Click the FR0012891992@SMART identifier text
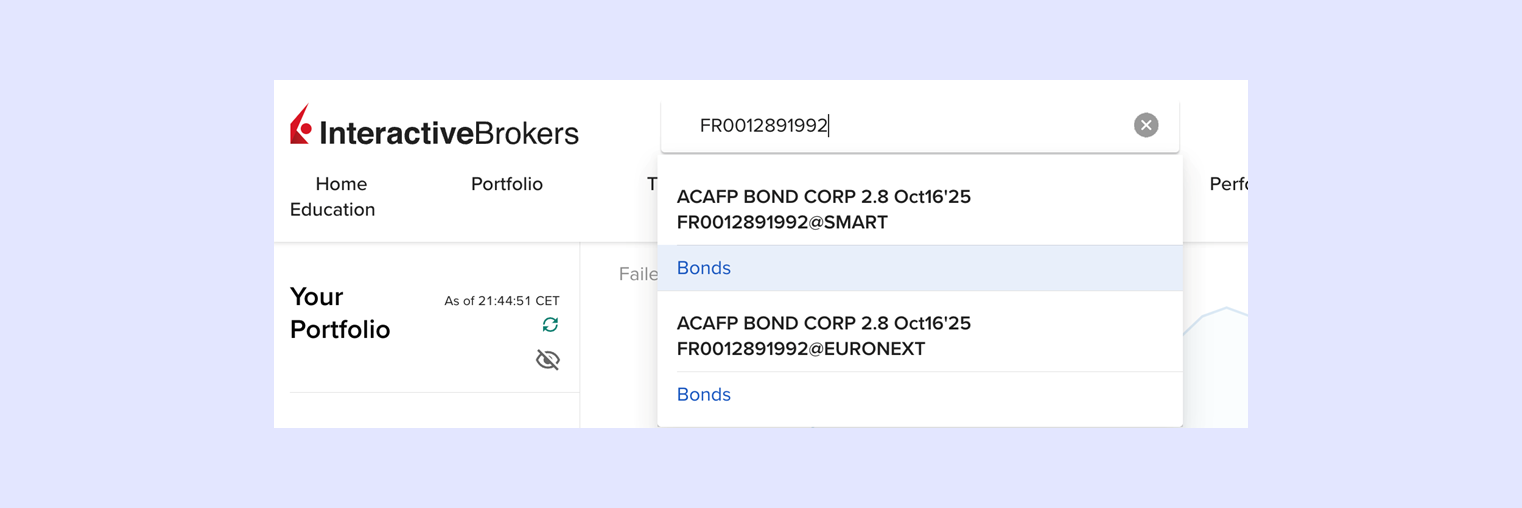 (782, 223)
